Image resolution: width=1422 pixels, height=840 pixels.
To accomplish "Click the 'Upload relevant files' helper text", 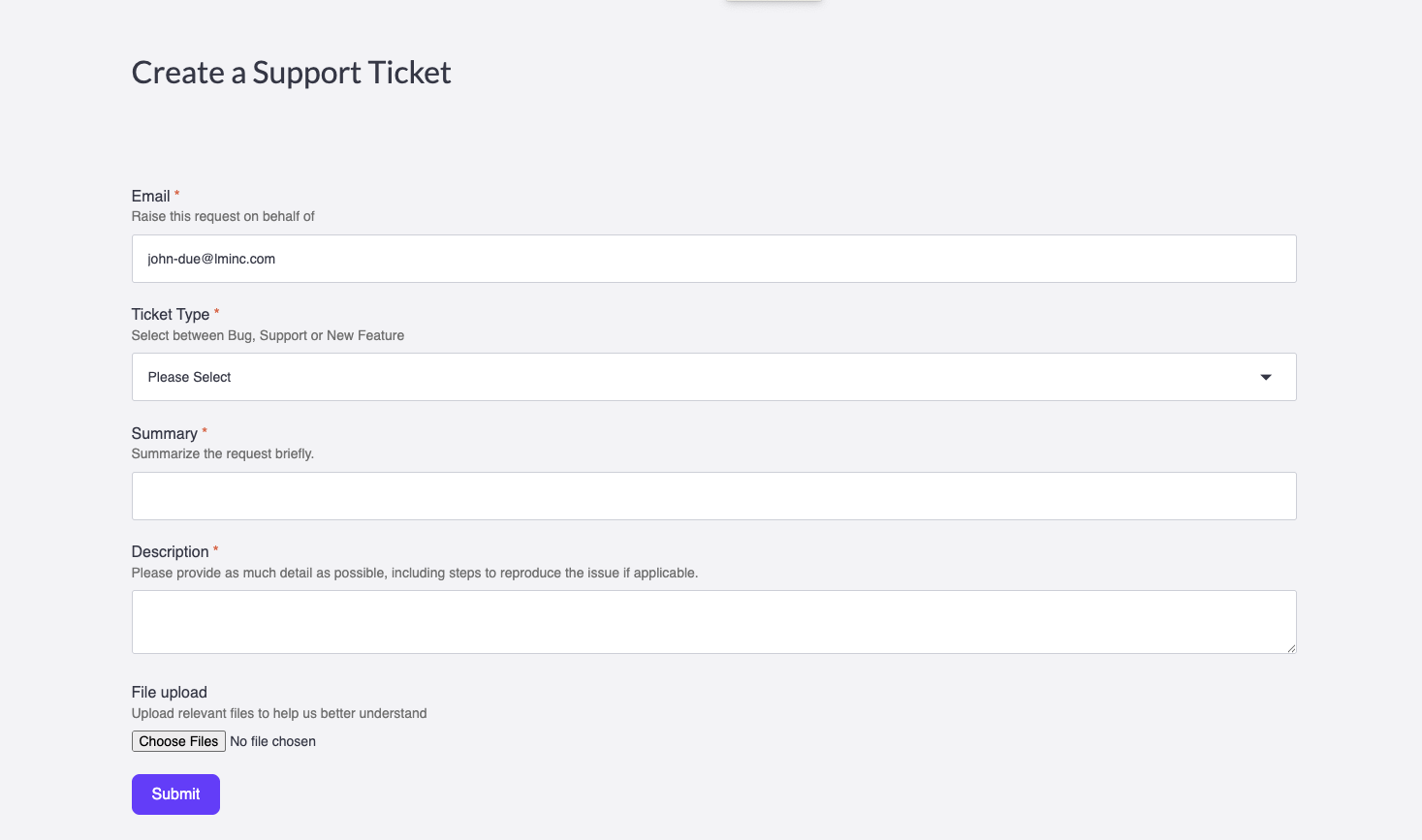I will coord(279,713).
